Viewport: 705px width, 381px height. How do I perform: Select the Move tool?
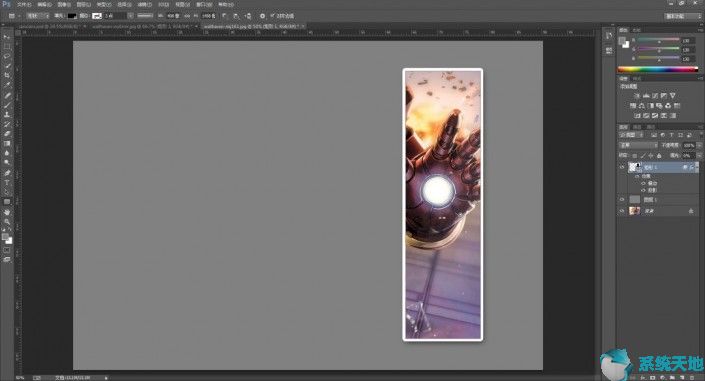coord(7,36)
